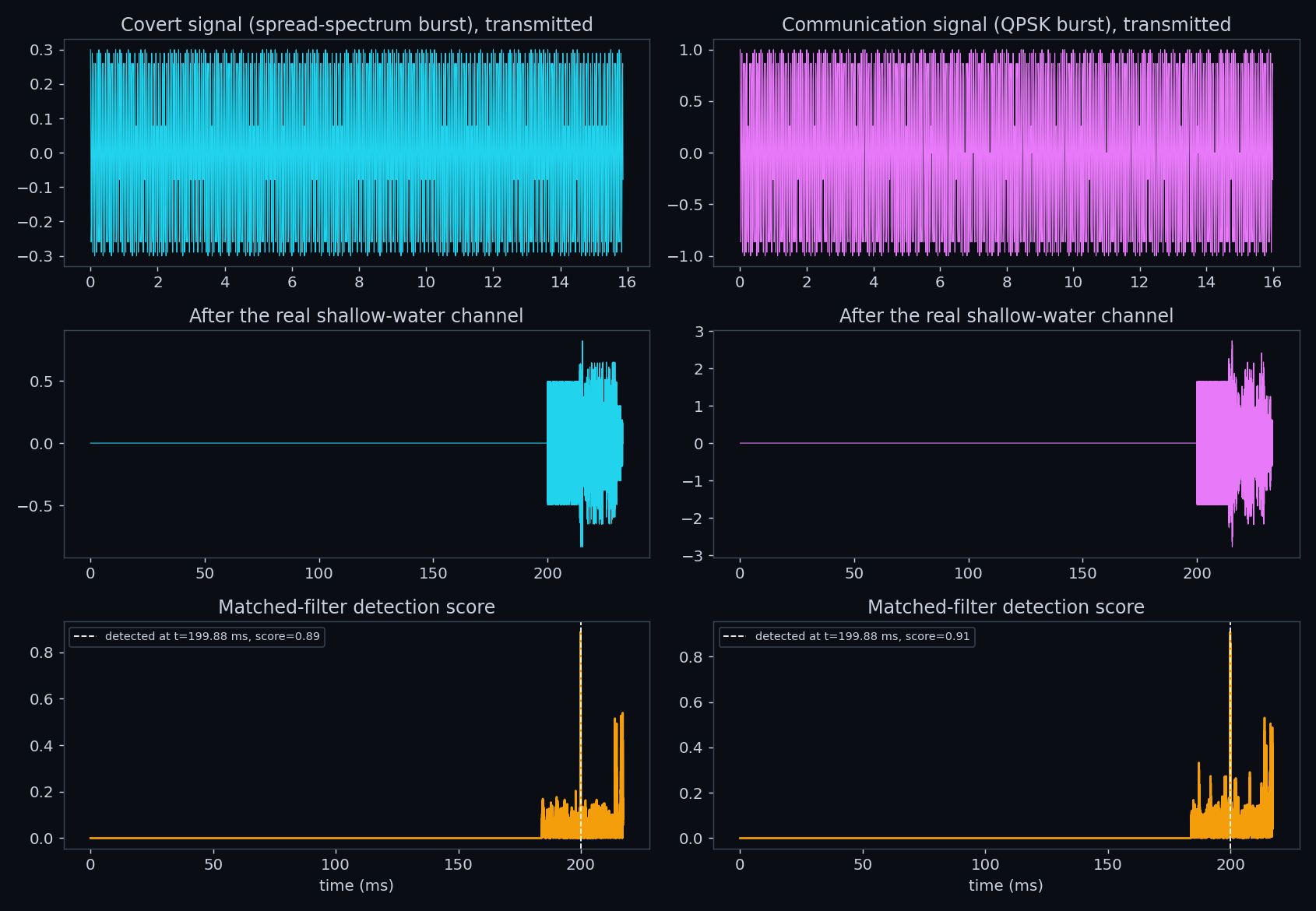Click y-axis tick '−1.0' on QPSK signal plot

(x=685, y=256)
